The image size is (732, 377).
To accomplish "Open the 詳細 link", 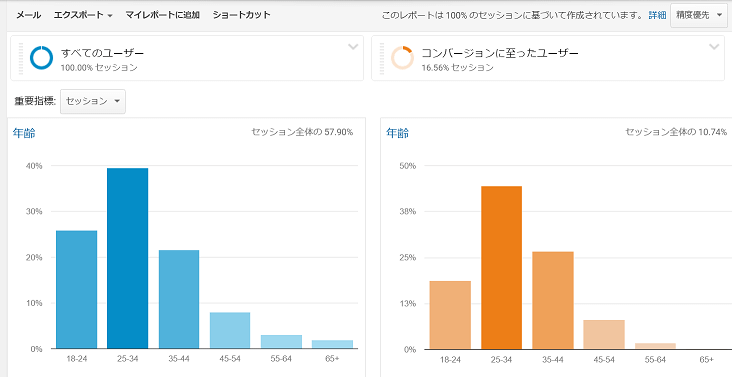I will pos(657,15).
